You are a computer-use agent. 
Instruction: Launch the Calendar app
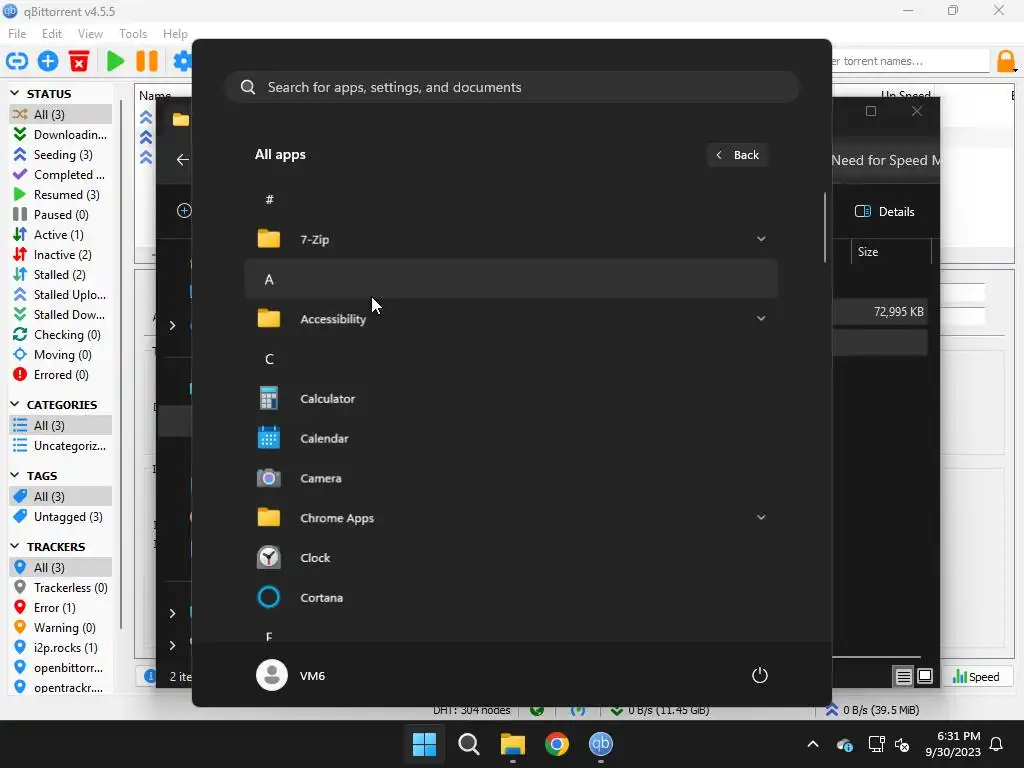click(511, 439)
